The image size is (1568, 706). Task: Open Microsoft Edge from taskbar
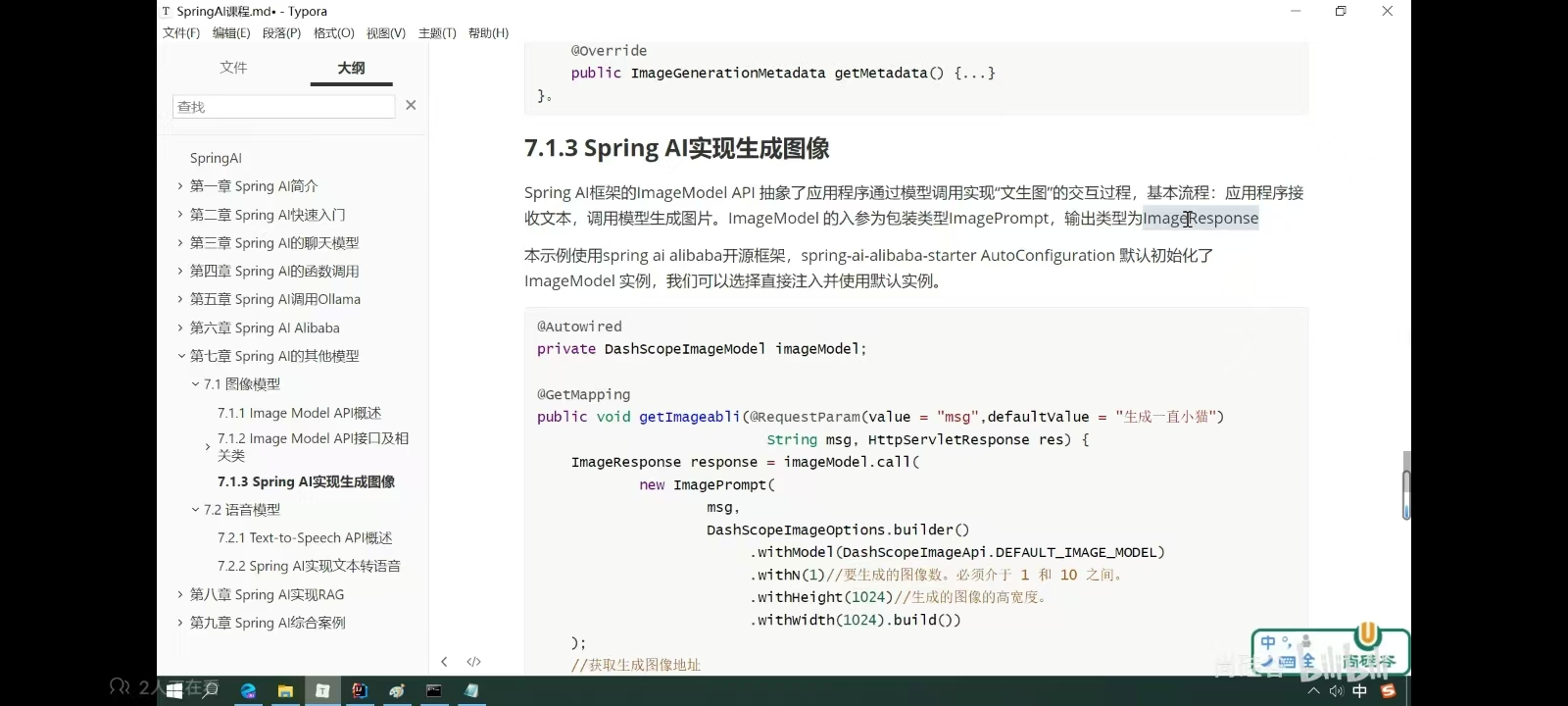249,691
